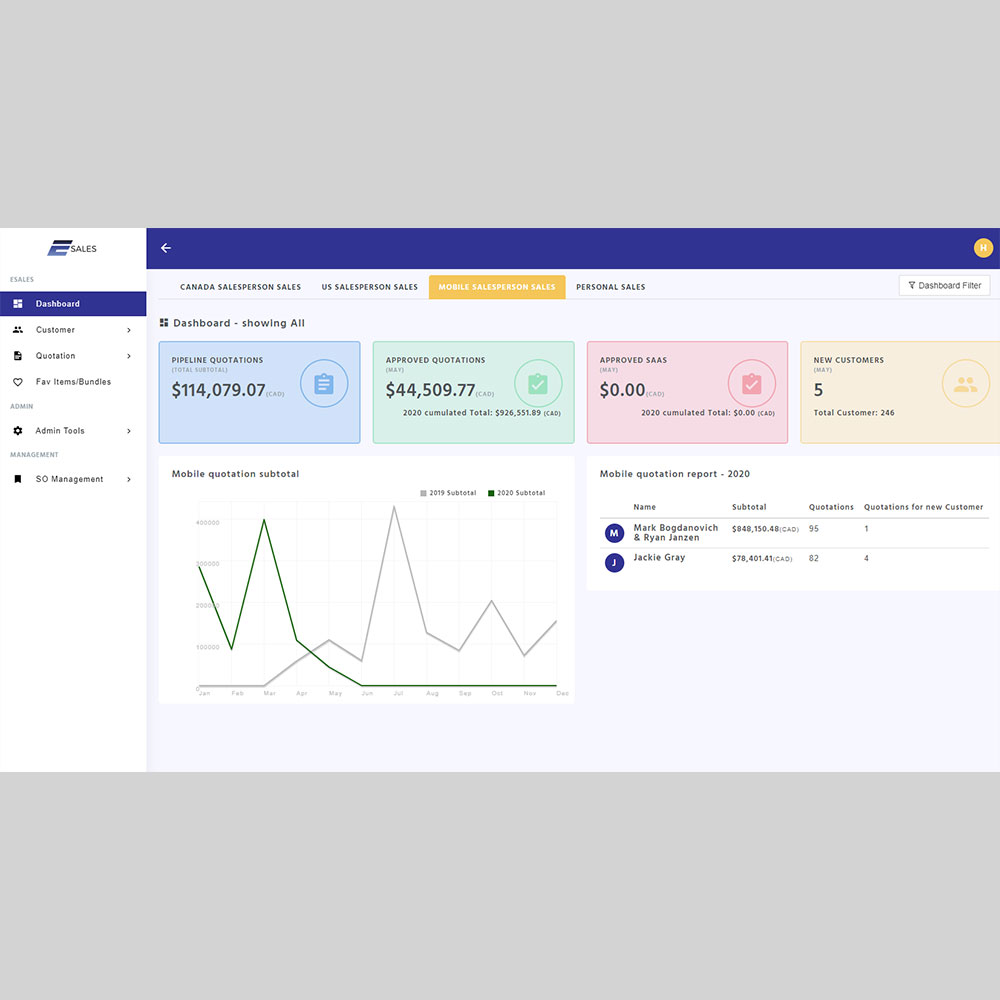Click the Pipeline Quotations clipboard icon

pyautogui.click(x=324, y=384)
